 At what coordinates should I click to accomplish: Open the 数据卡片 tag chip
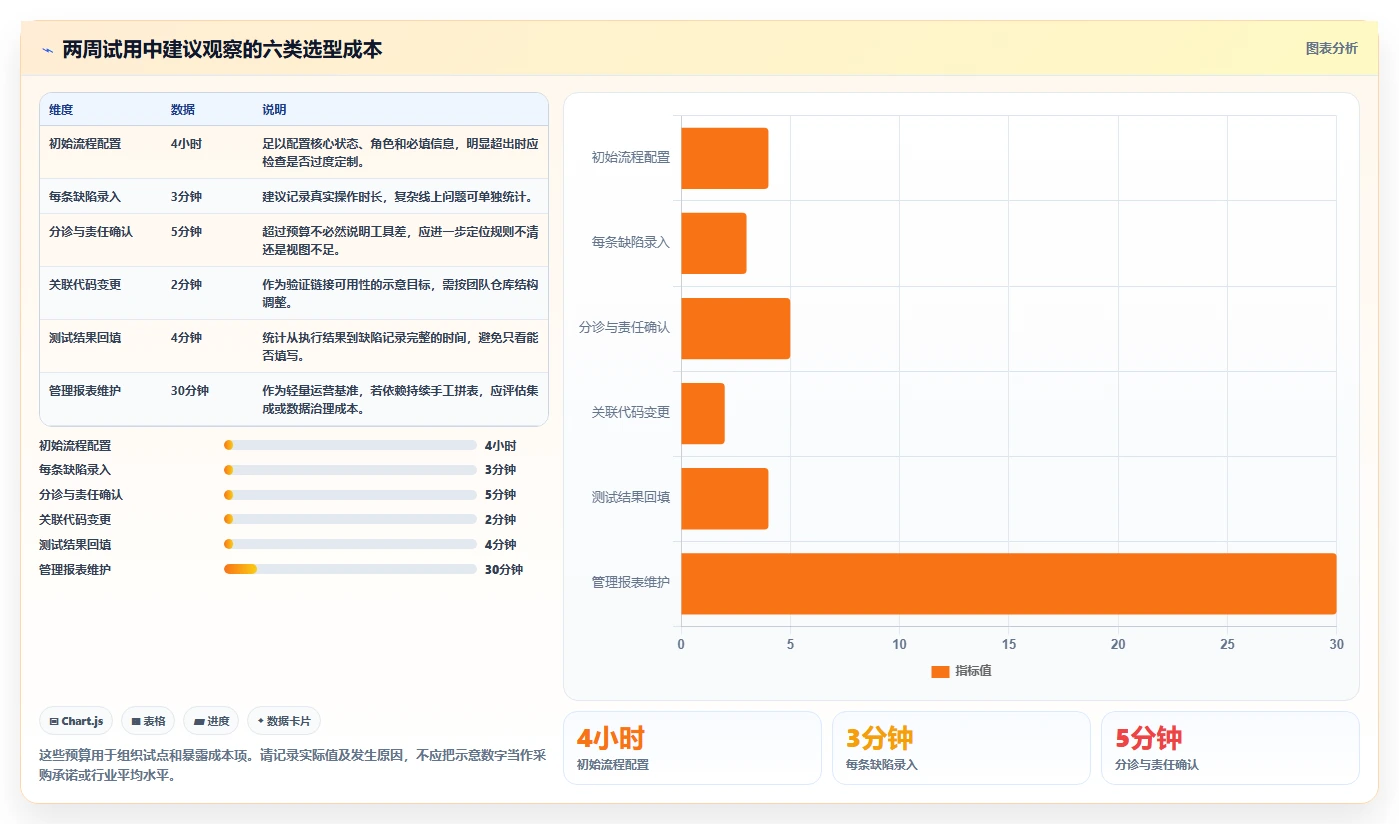click(284, 721)
